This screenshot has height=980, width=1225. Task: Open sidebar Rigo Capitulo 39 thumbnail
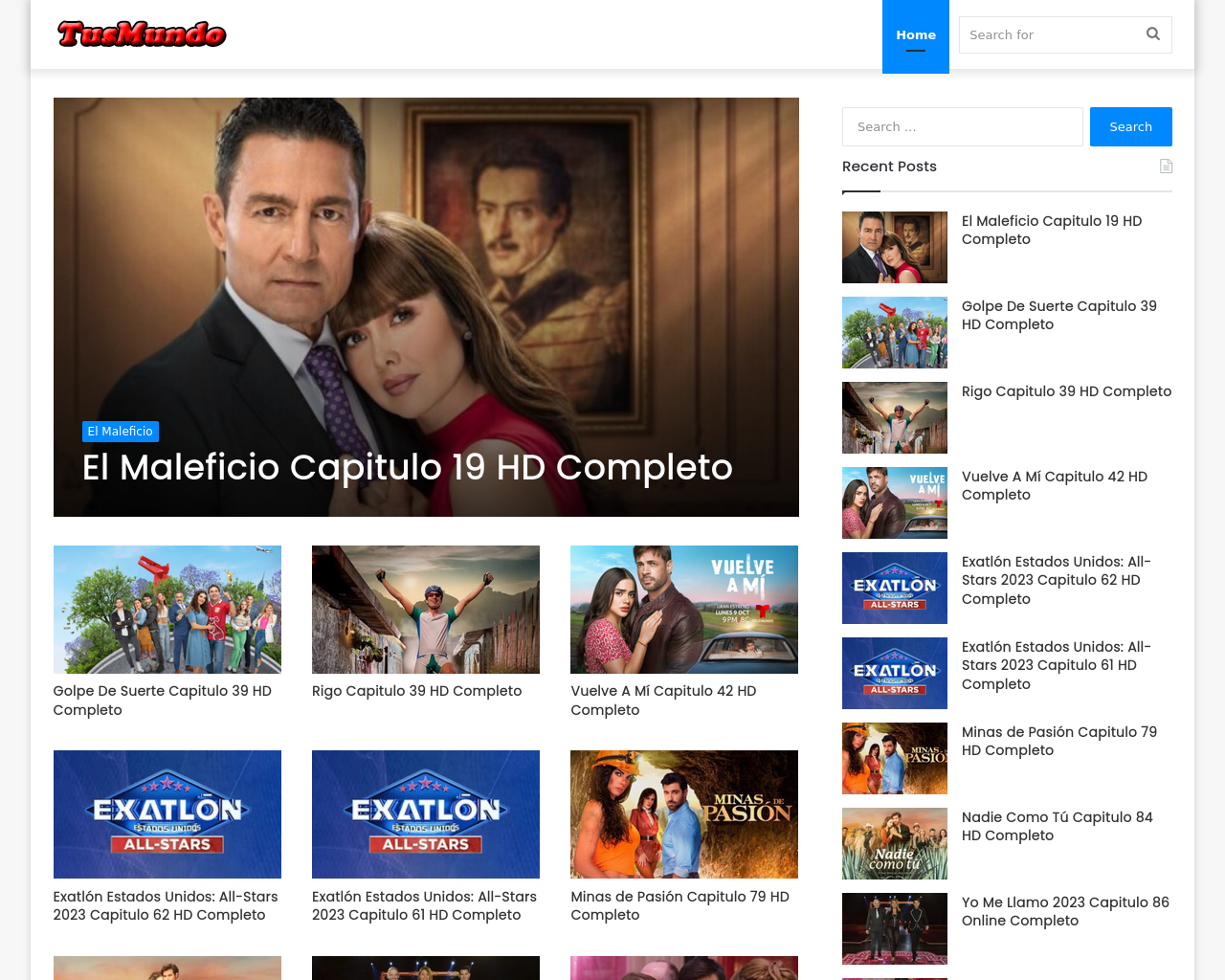(x=895, y=417)
